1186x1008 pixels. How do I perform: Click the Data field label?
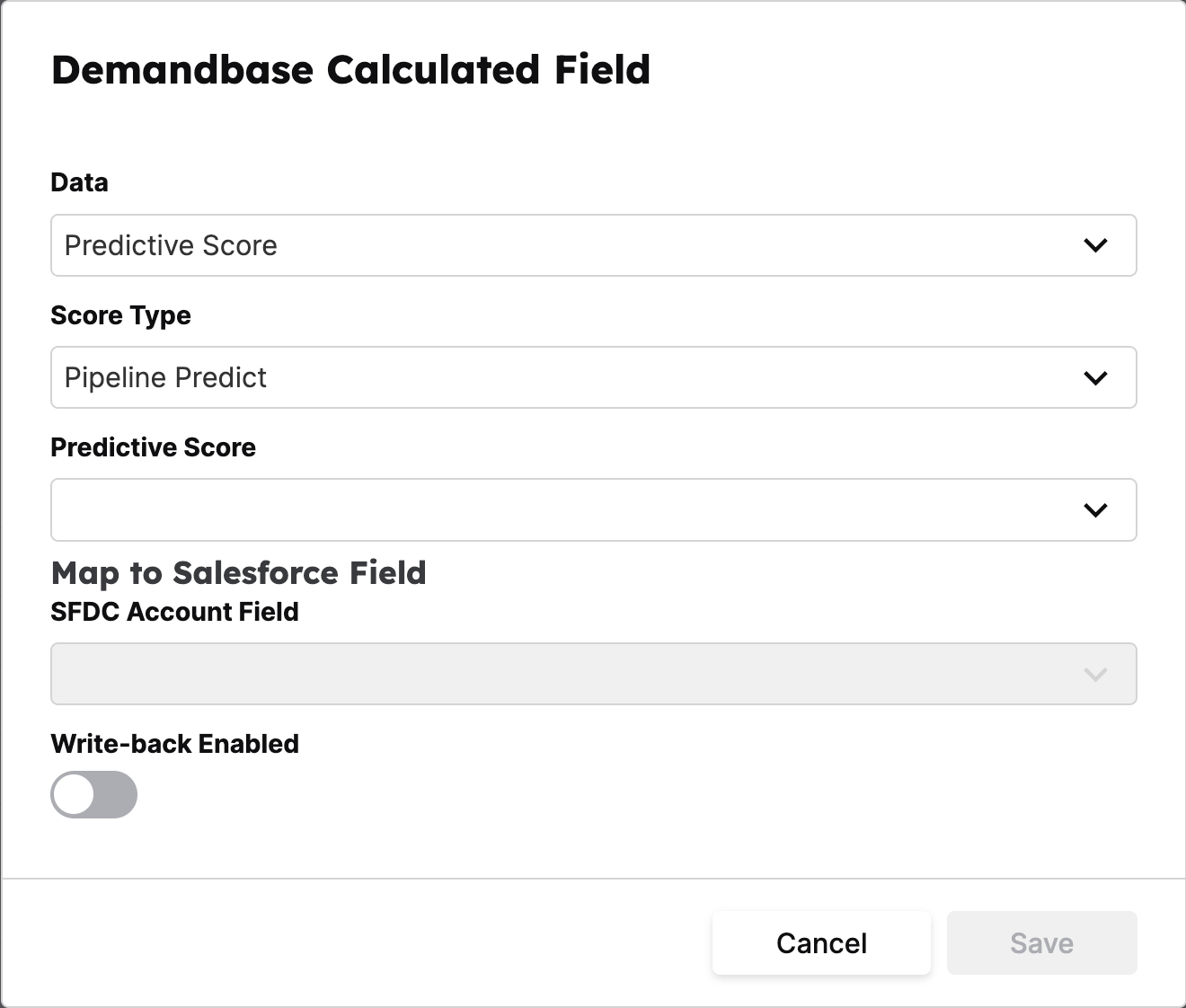click(x=79, y=182)
